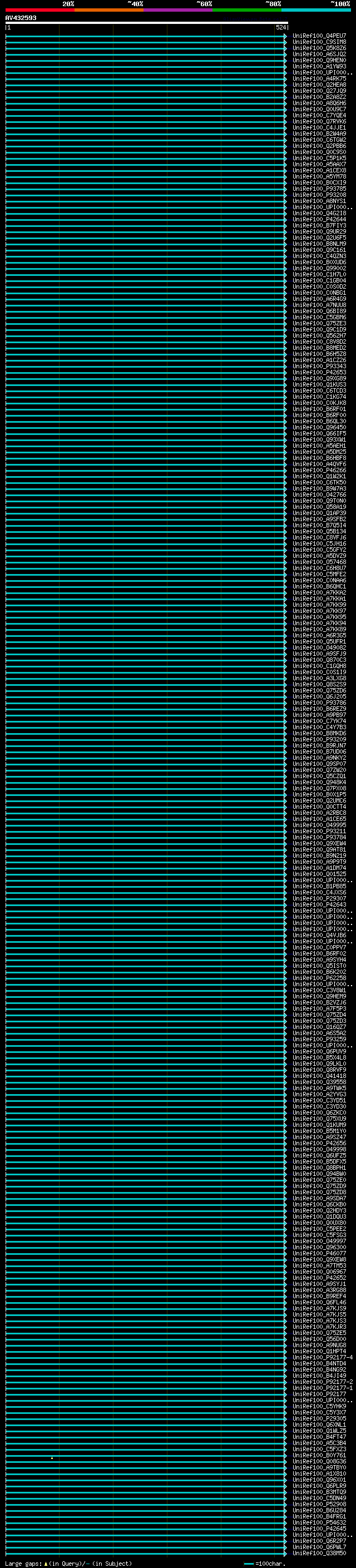
Task: Click the green ~80% identity legend segment
Action: coord(246,10)
